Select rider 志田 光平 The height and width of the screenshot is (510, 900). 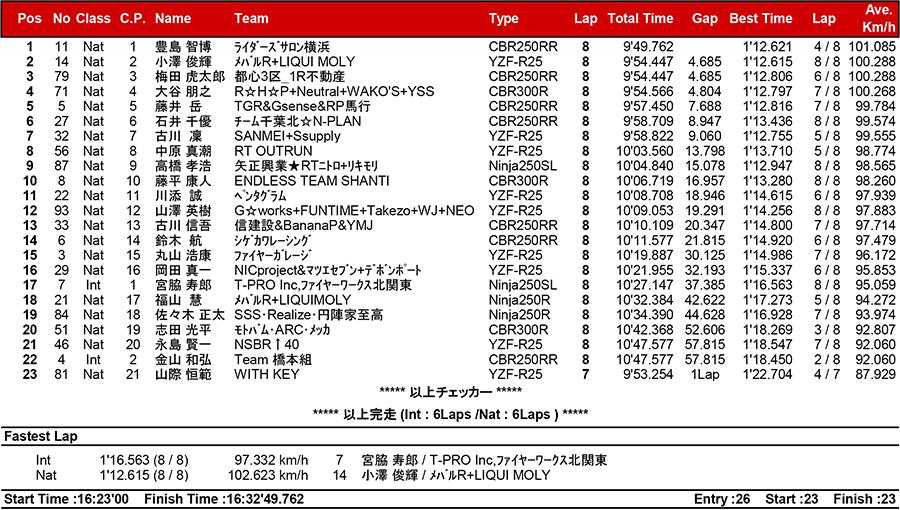point(183,330)
